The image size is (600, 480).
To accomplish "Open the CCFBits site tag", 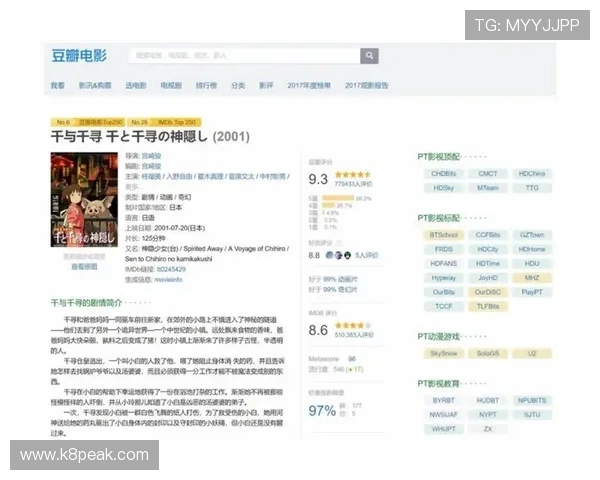I will click(488, 235).
